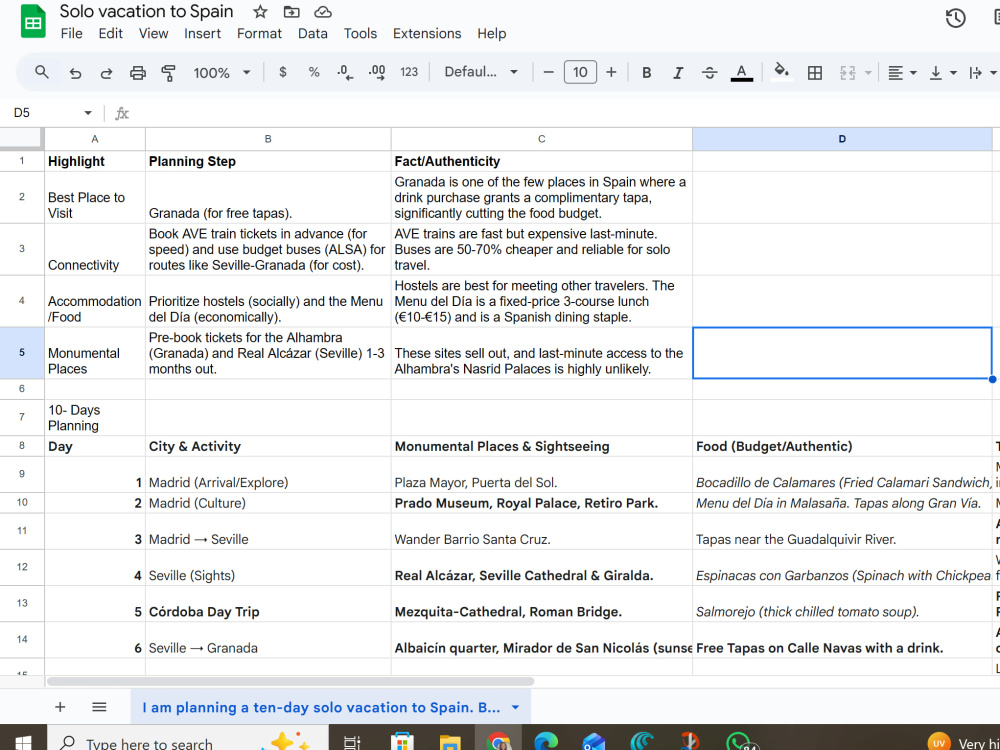Open the fill color picker
This screenshot has height=750, width=1000.
(x=781, y=71)
